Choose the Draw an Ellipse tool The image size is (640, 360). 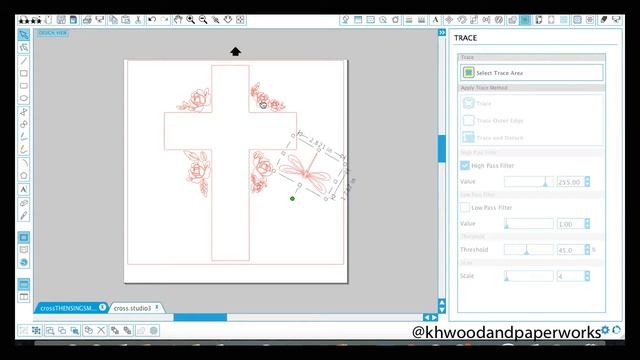pos(24,98)
